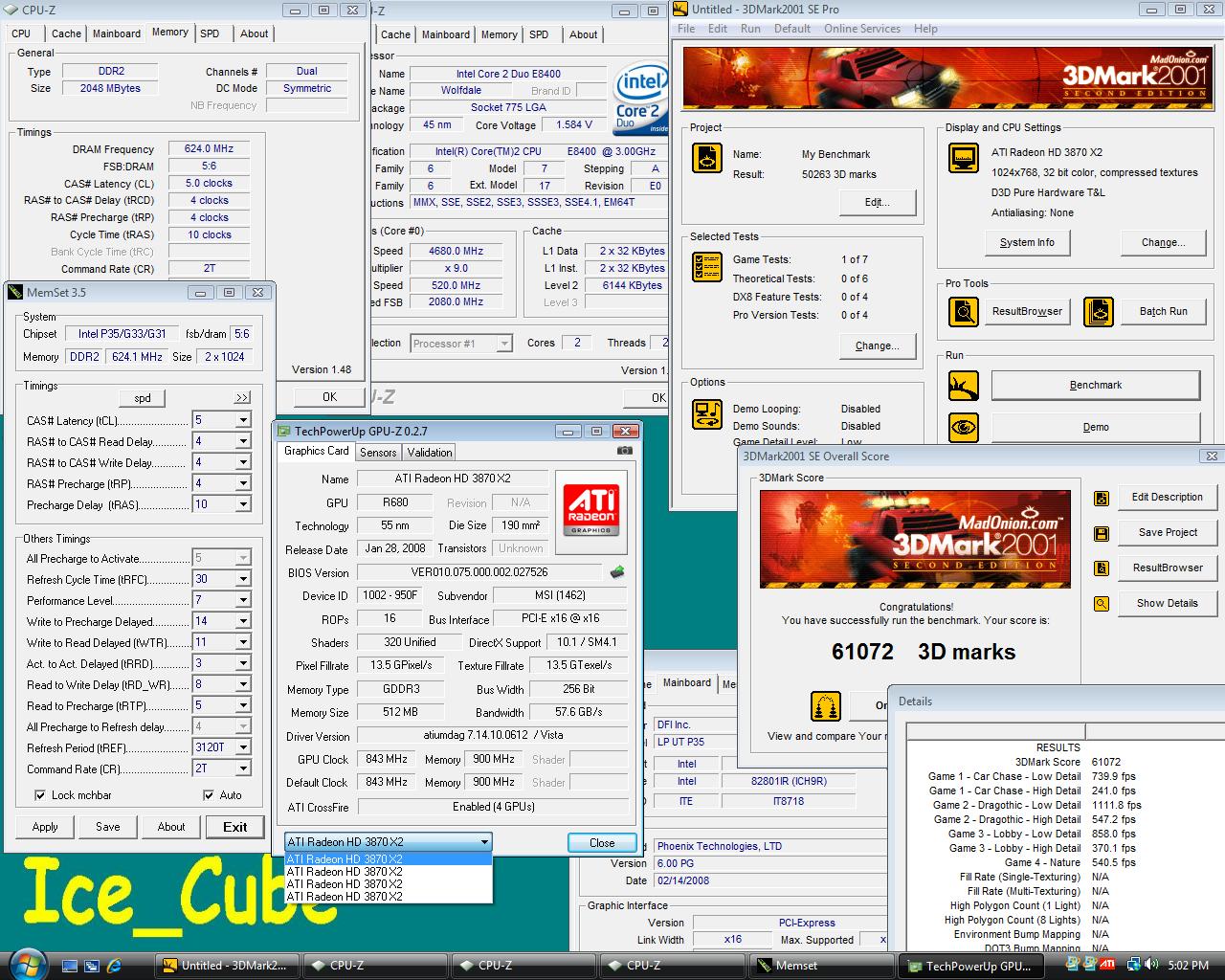Click the Show Details button
The width and height of the screenshot is (1225, 980).
click(1168, 604)
